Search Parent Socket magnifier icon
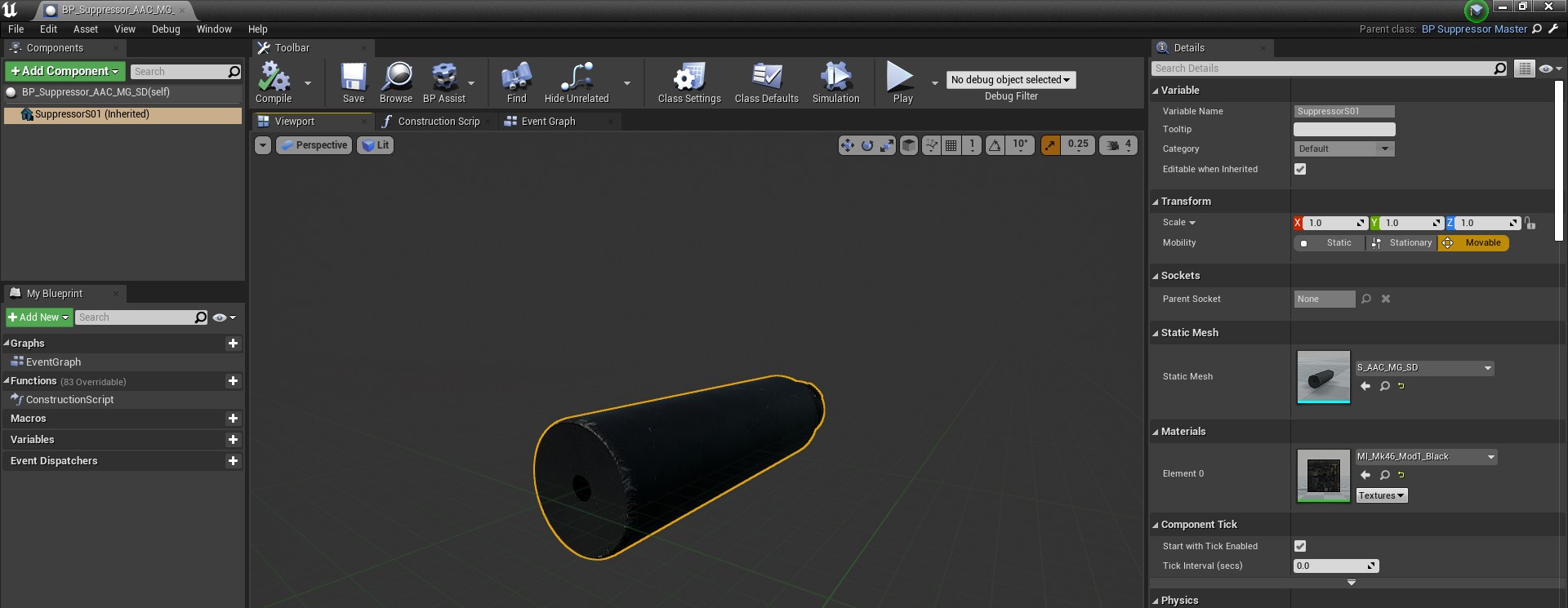1568x608 pixels. coord(1366,299)
